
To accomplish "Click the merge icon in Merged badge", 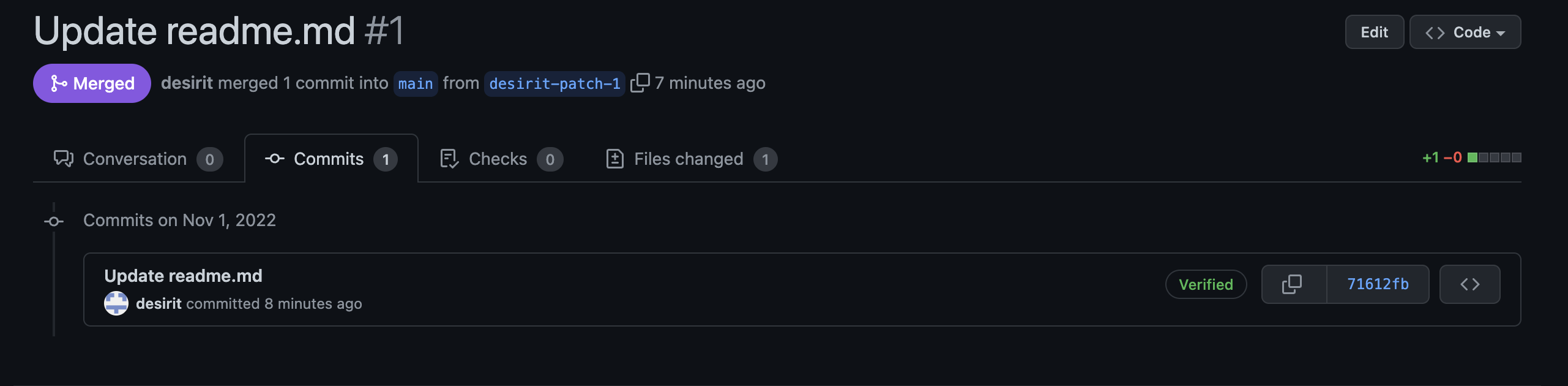I will 59,83.
